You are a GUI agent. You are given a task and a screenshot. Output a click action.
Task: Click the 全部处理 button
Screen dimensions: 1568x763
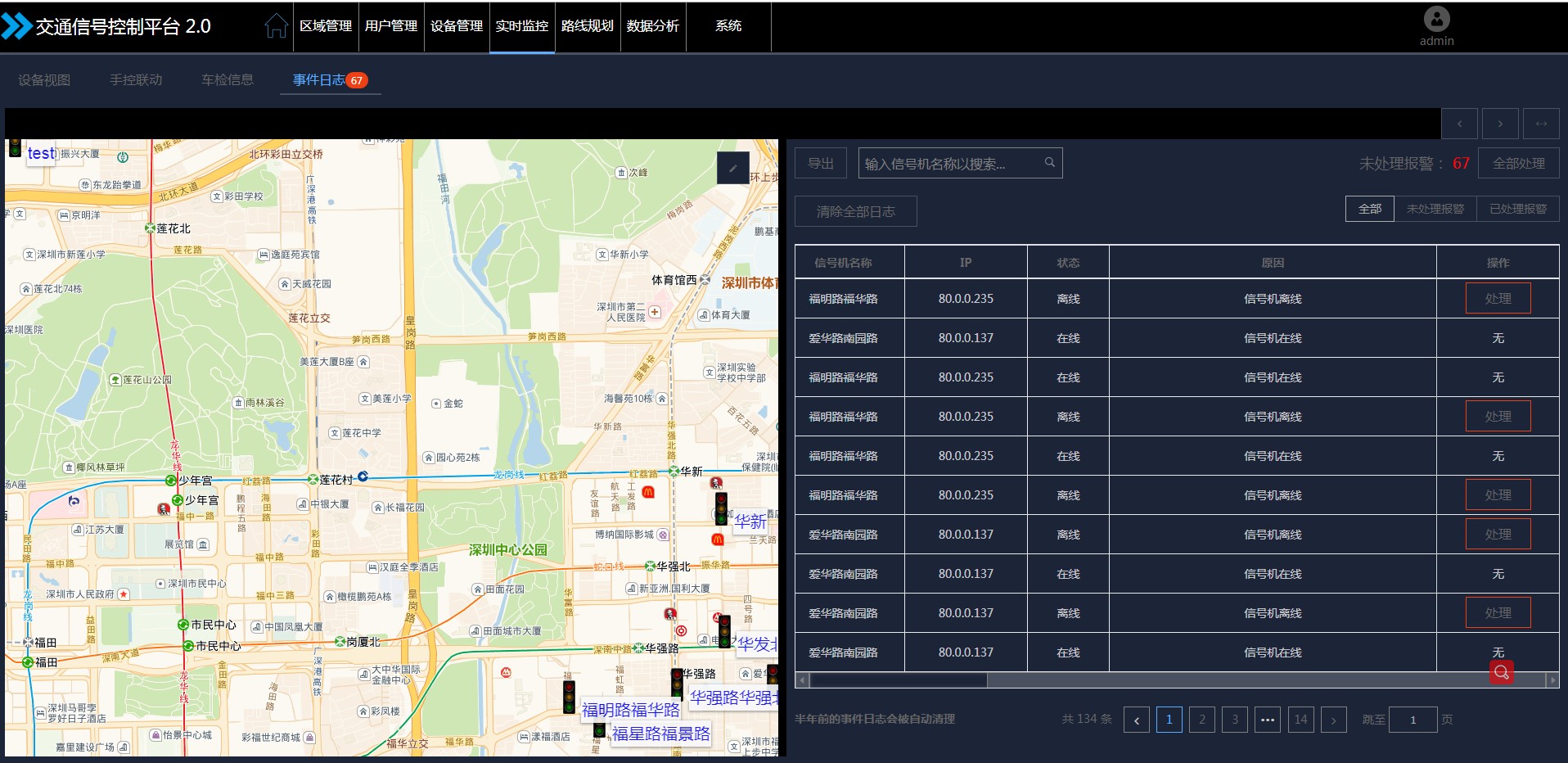1518,163
